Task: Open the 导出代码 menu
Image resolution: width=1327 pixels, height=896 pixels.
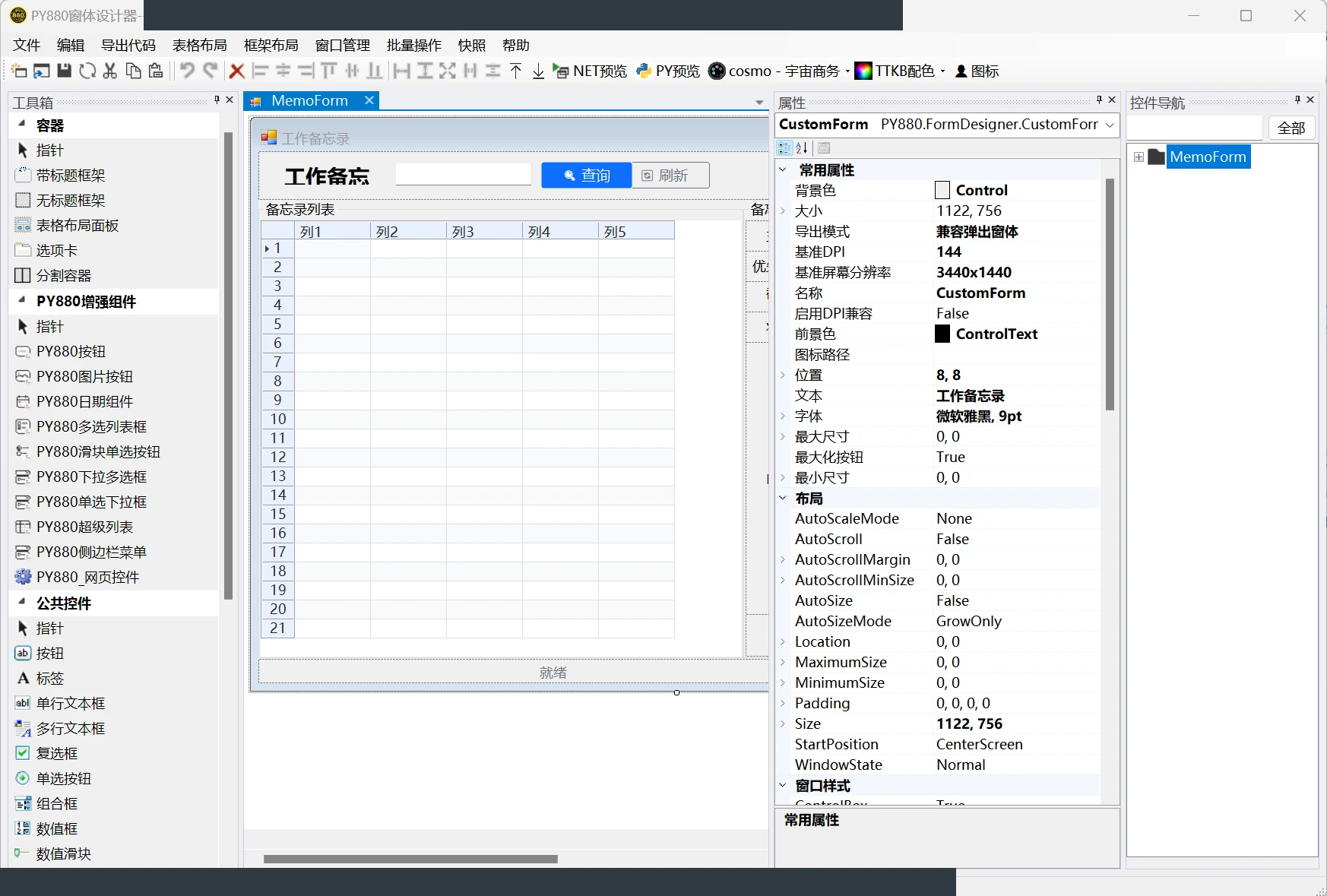Action: [x=128, y=46]
